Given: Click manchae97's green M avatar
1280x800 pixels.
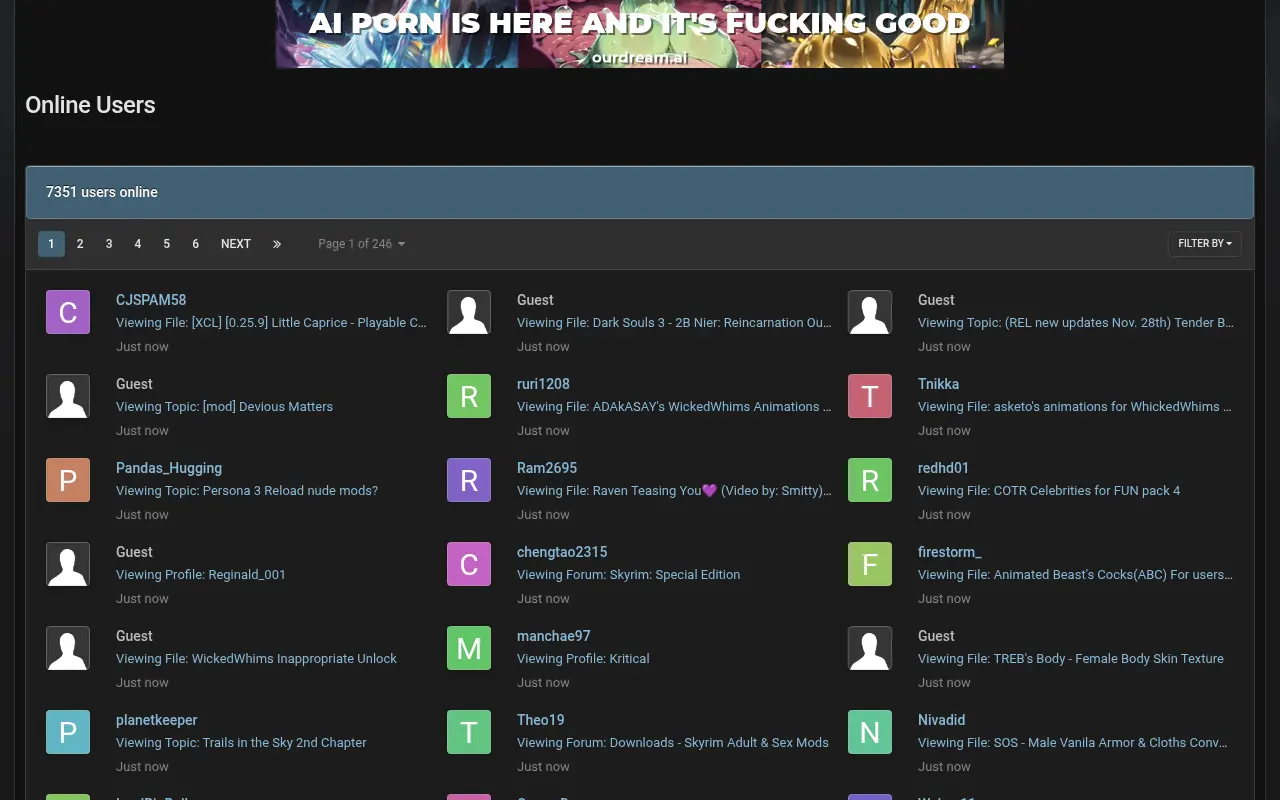Looking at the screenshot, I should pos(469,648).
